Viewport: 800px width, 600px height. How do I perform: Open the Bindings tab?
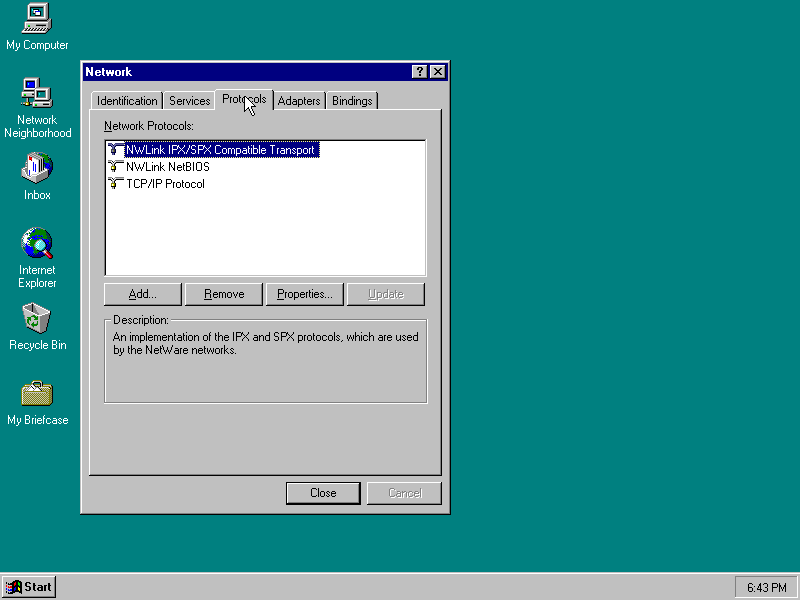[352, 101]
